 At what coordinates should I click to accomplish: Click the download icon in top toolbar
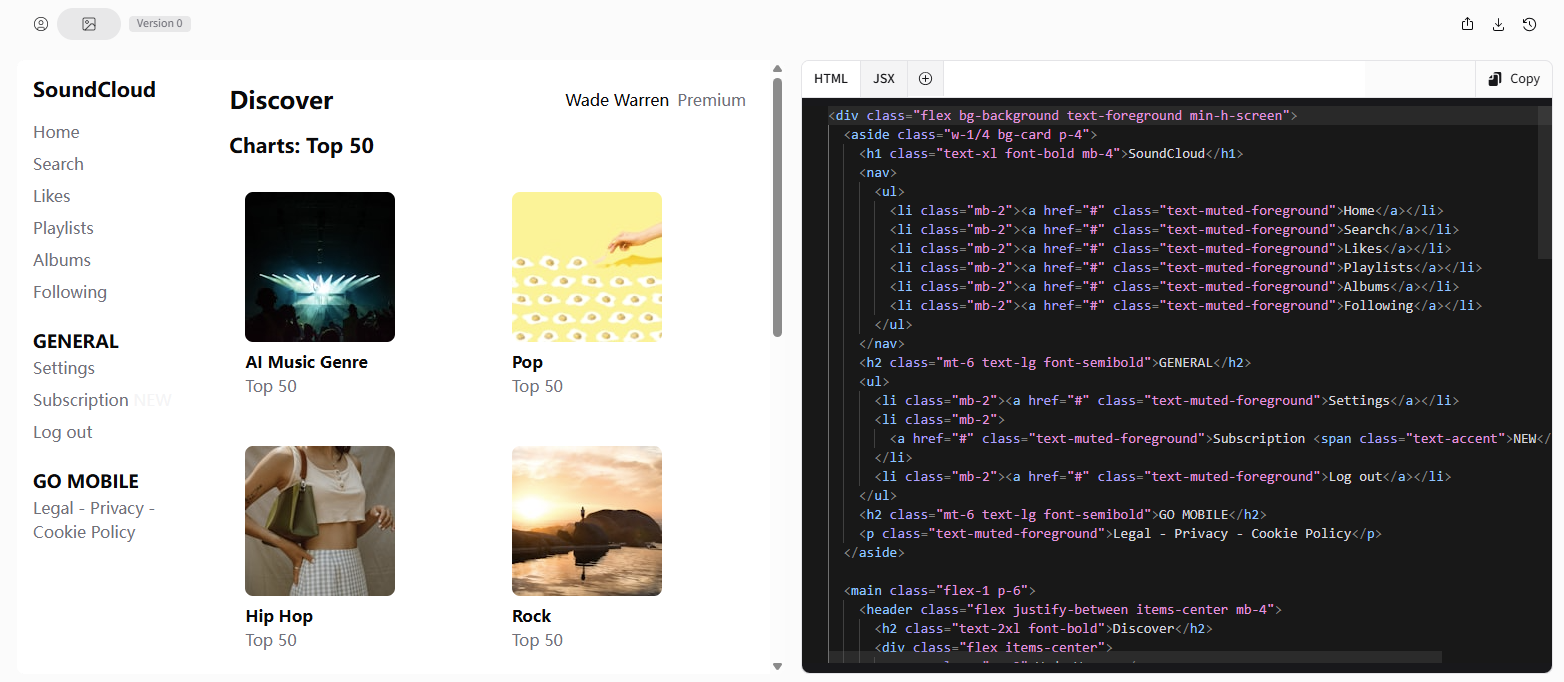1498,24
